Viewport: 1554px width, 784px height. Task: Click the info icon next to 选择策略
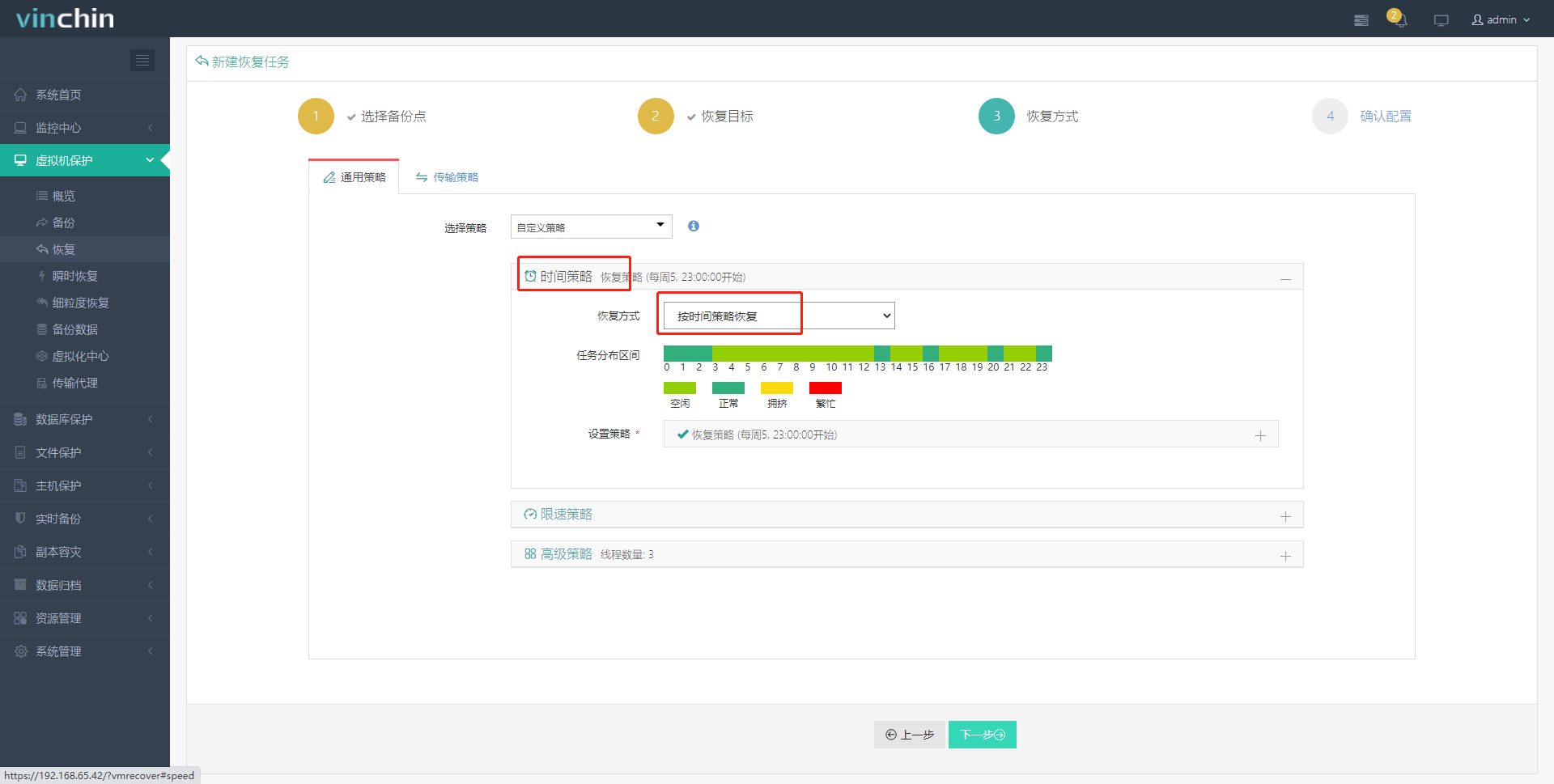point(693,227)
